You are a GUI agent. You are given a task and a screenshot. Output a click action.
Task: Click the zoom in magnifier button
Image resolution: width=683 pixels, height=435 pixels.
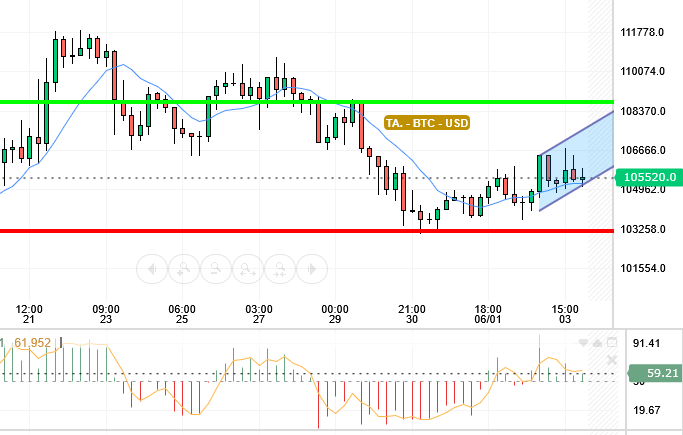coord(184,269)
